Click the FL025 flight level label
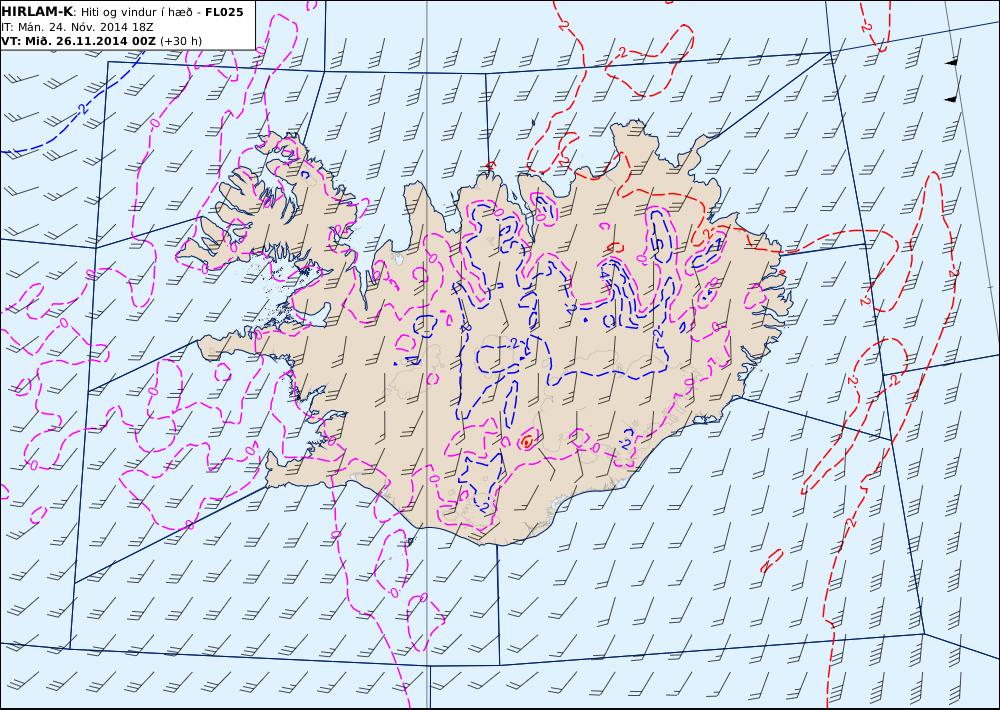1000x710 pixels. pyautogui.click(x=224, y=12)
